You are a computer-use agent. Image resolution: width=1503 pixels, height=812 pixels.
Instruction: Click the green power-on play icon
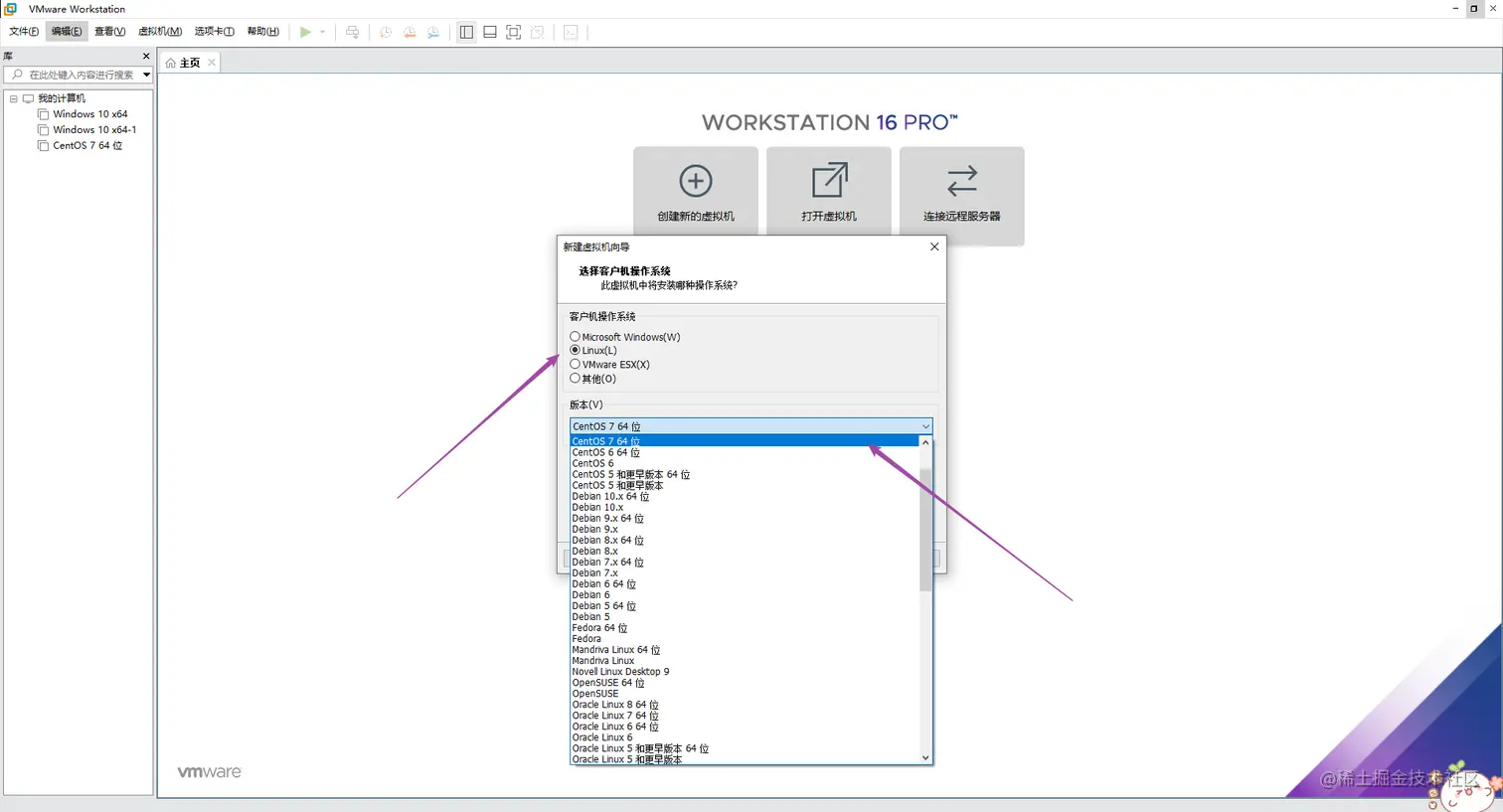click(x=306, y=32)
